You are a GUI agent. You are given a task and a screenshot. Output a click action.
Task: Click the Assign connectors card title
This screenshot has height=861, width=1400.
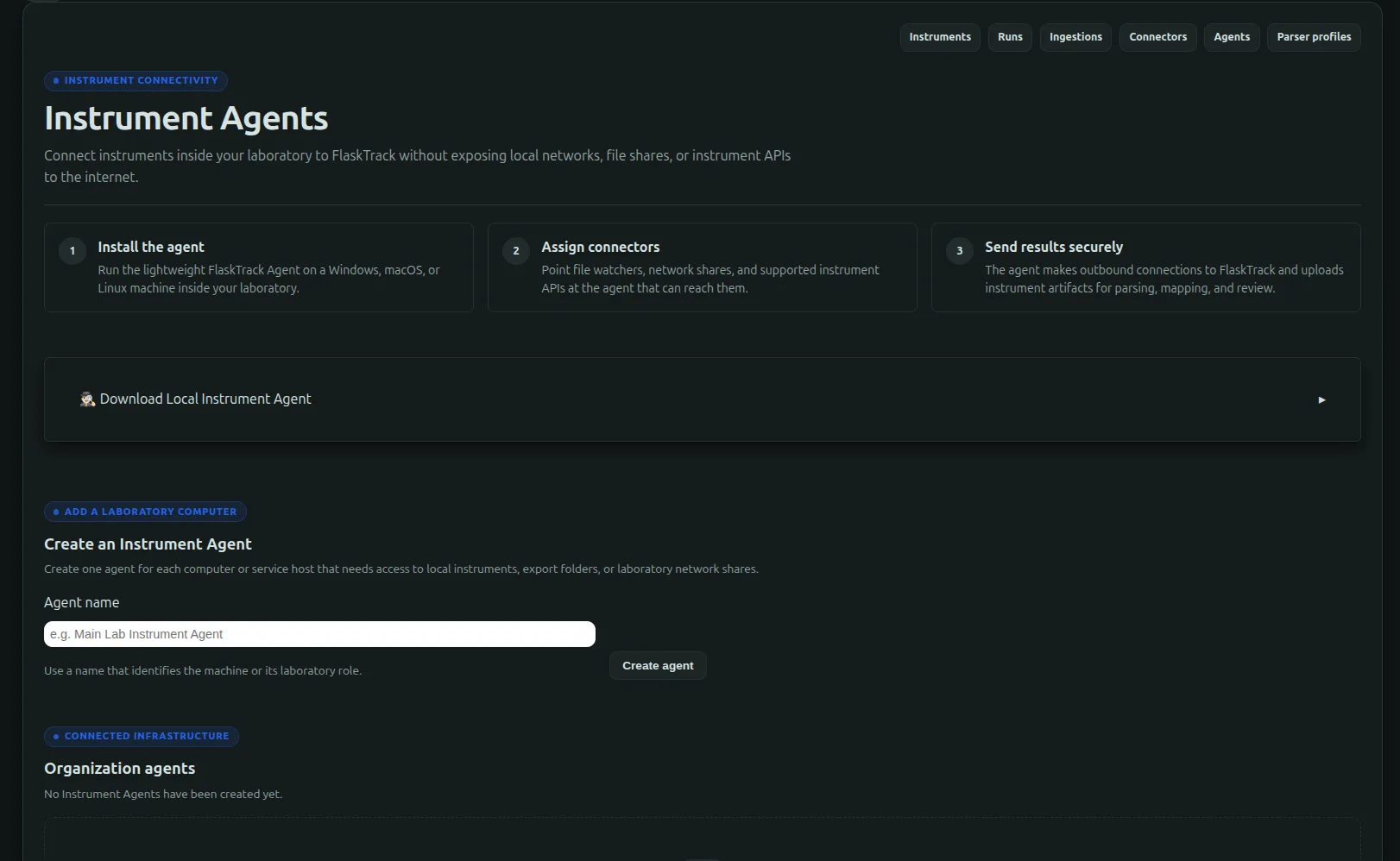point(601,247)
